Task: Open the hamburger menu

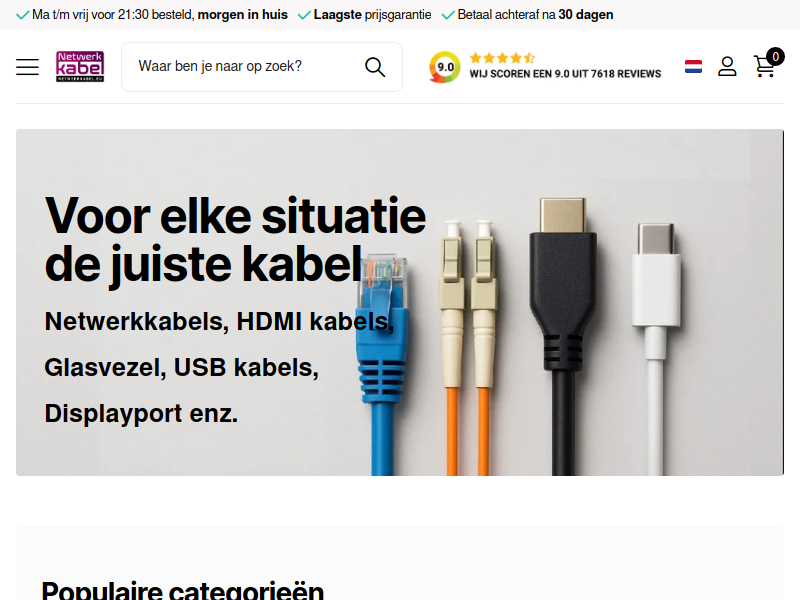Action: pyautogui.click(x=27, y=67)
